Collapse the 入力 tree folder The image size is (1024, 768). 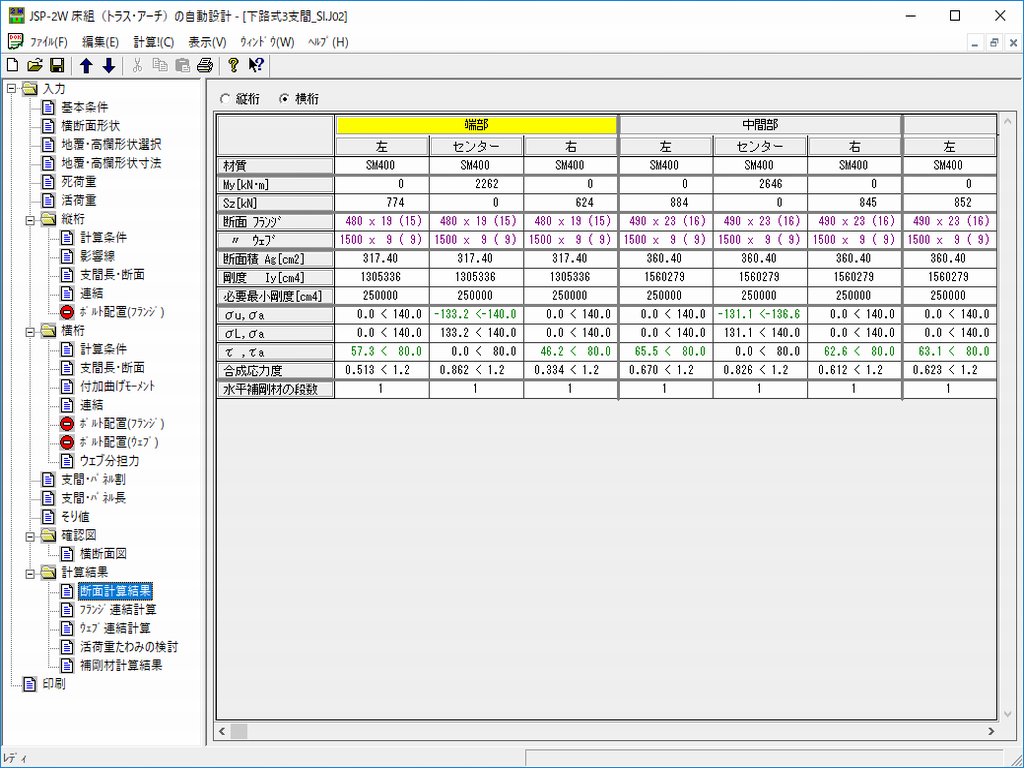pos(11,89)
